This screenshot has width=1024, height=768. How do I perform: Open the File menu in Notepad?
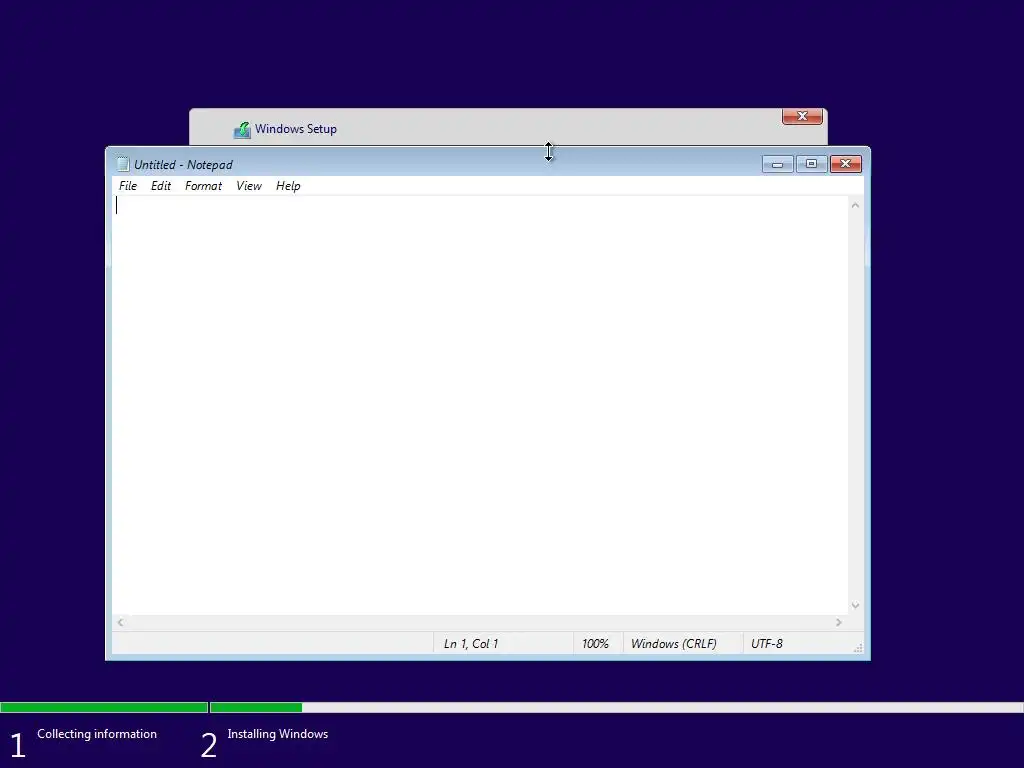pyautogui.click(x=128, y=186)
